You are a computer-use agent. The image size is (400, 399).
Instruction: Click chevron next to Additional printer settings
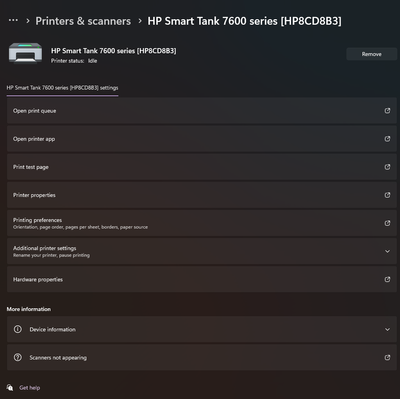point(387,251)
